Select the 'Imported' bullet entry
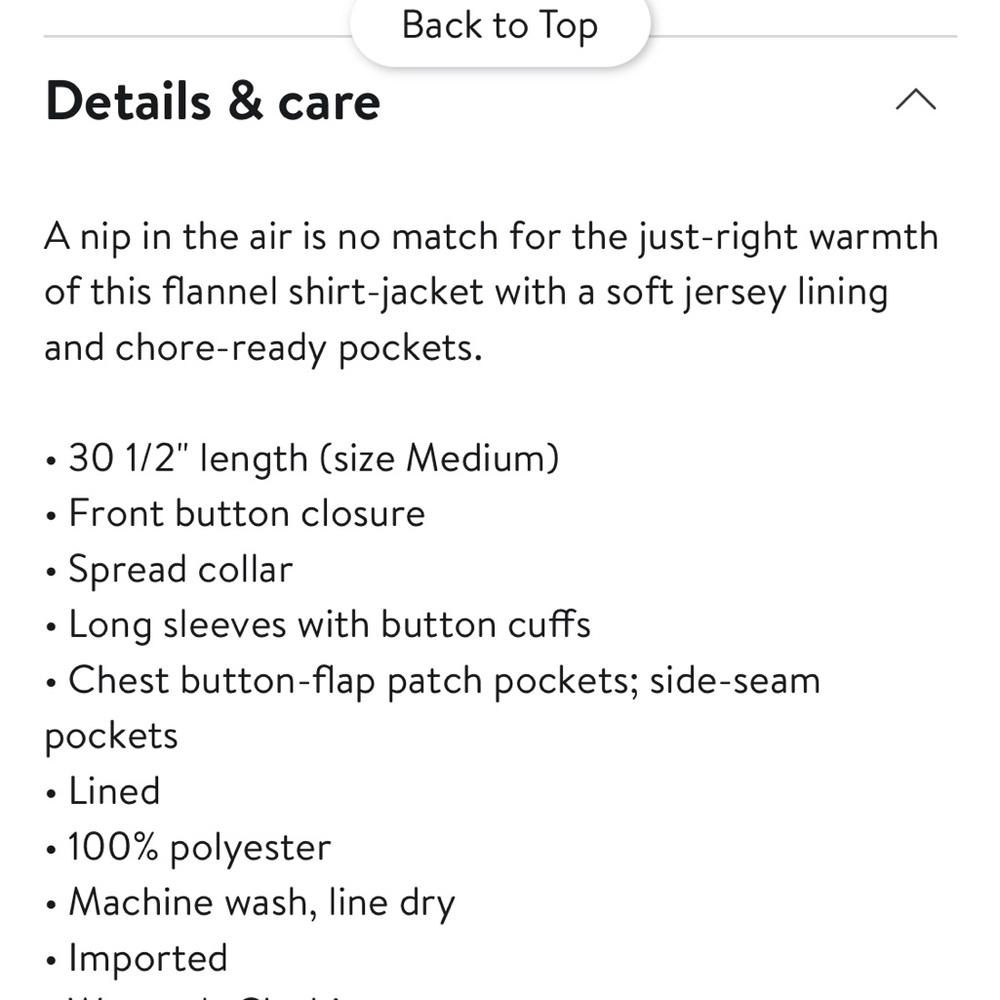The width and height of the screenshot is (1000, 1000). (x=146, y=957)
